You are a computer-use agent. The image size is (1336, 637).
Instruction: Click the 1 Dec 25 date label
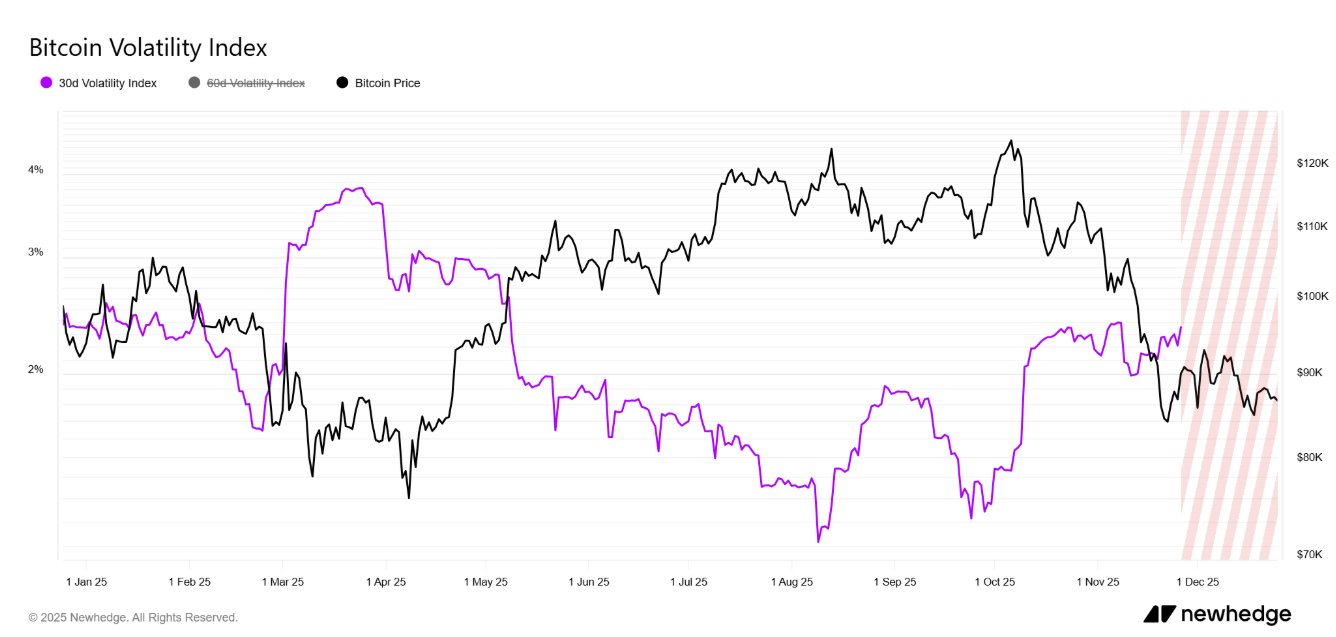[1197, 581]
